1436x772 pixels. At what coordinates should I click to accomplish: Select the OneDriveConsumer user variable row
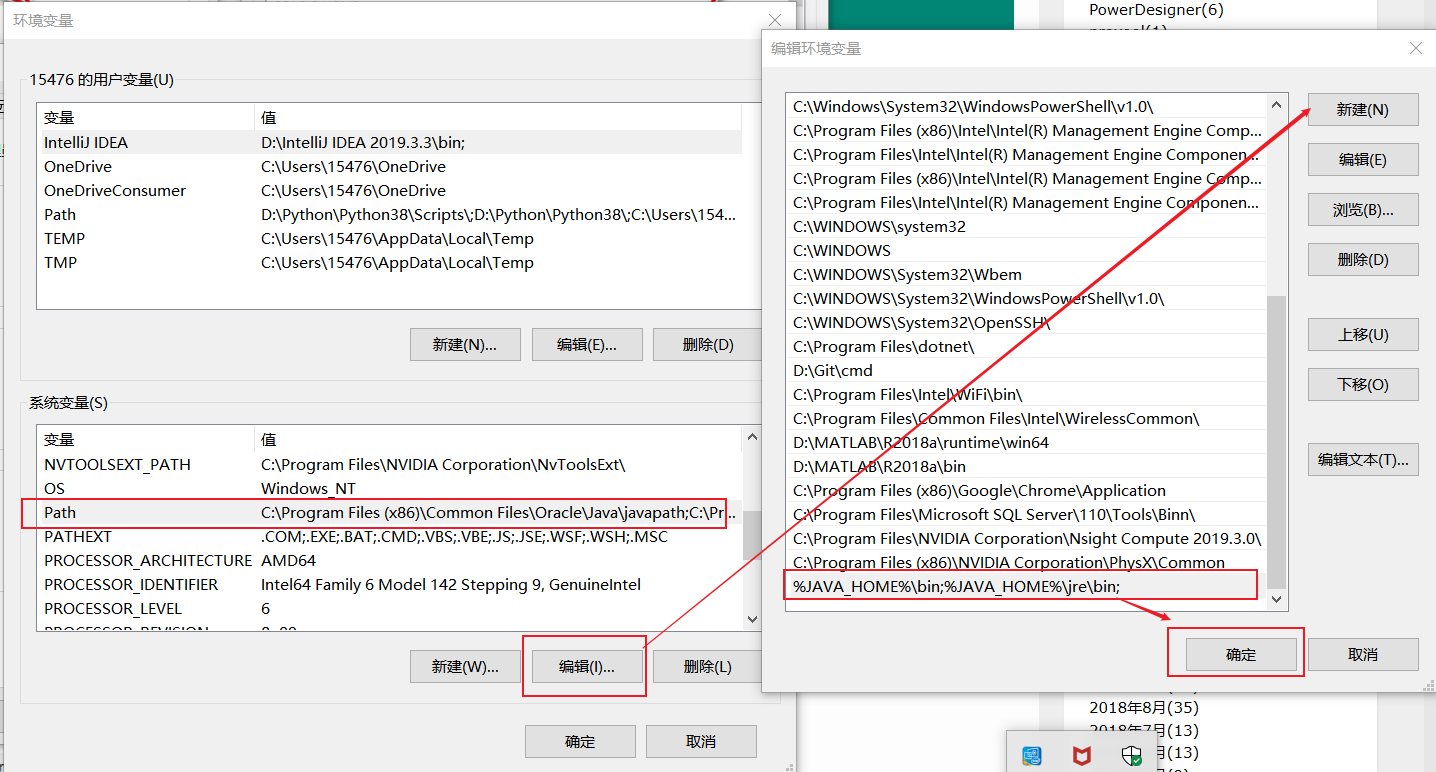(390, 191)
